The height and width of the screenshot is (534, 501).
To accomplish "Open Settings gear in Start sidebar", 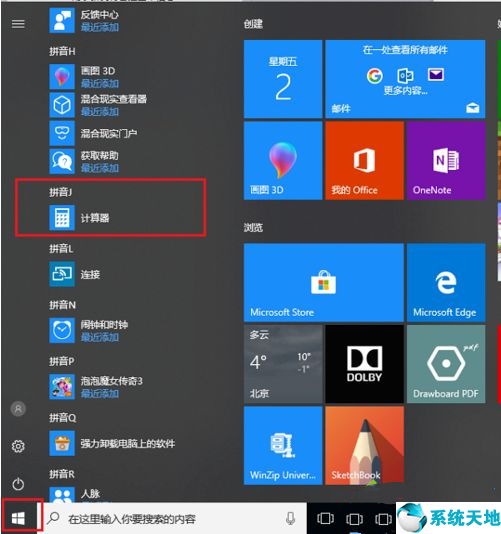I will [18, 446].
